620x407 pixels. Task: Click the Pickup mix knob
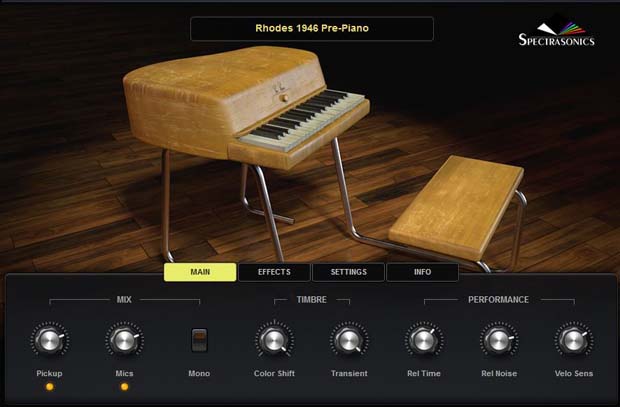tap(49, 340)
